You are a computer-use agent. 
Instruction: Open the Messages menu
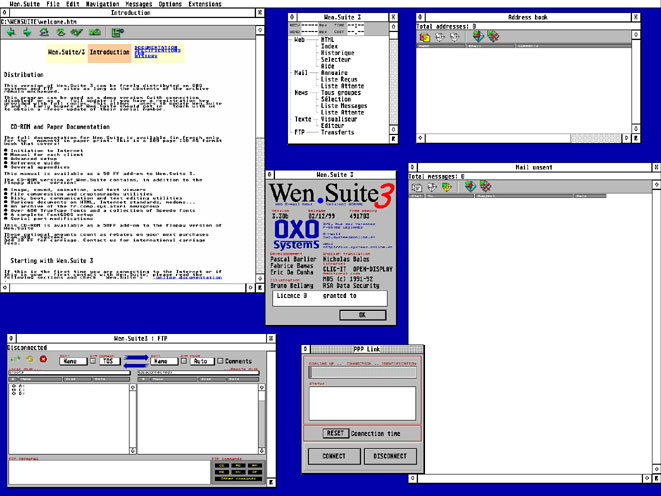click(x=139, y=4)
